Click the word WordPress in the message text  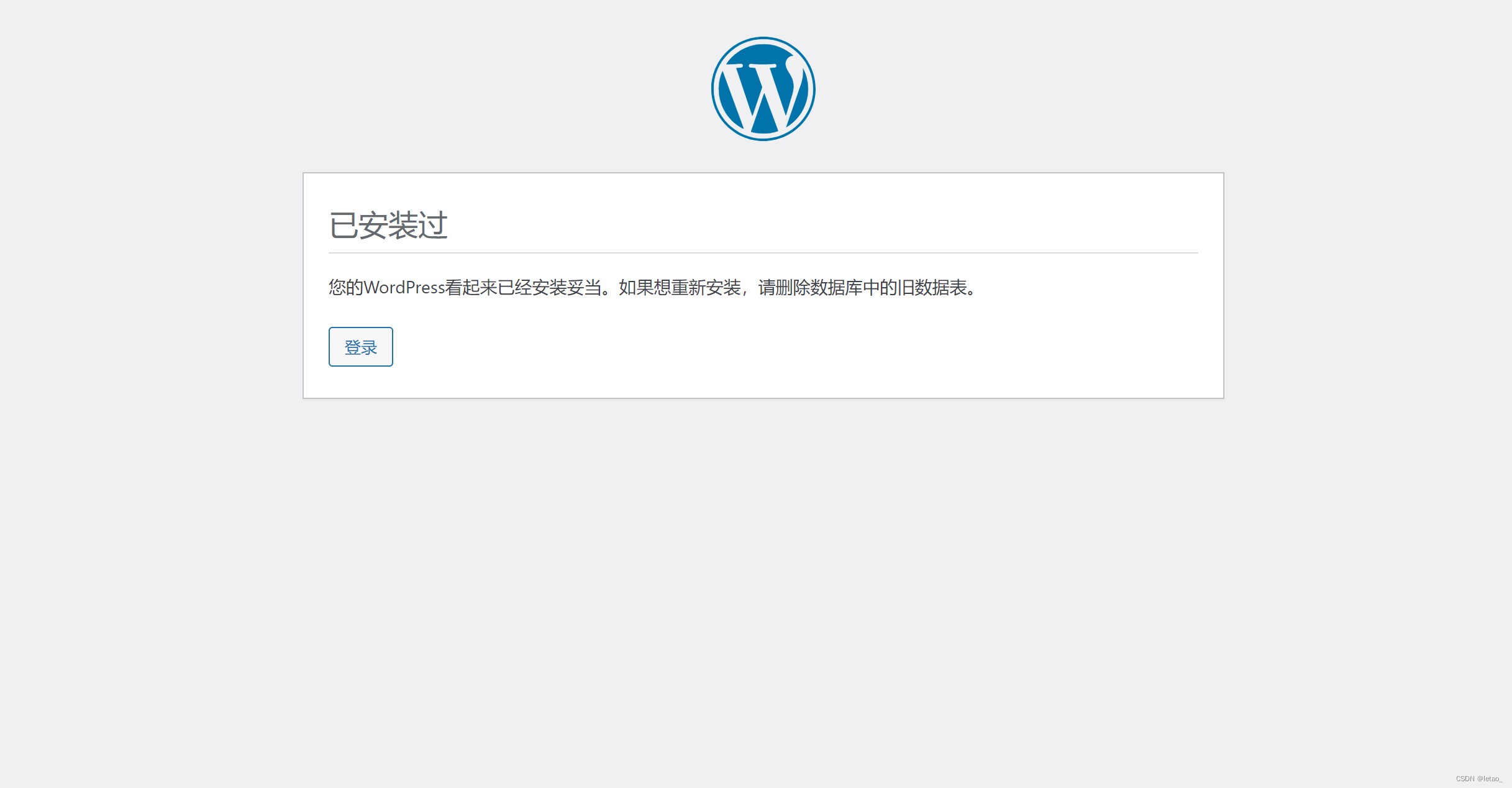(x=404, y=288)
